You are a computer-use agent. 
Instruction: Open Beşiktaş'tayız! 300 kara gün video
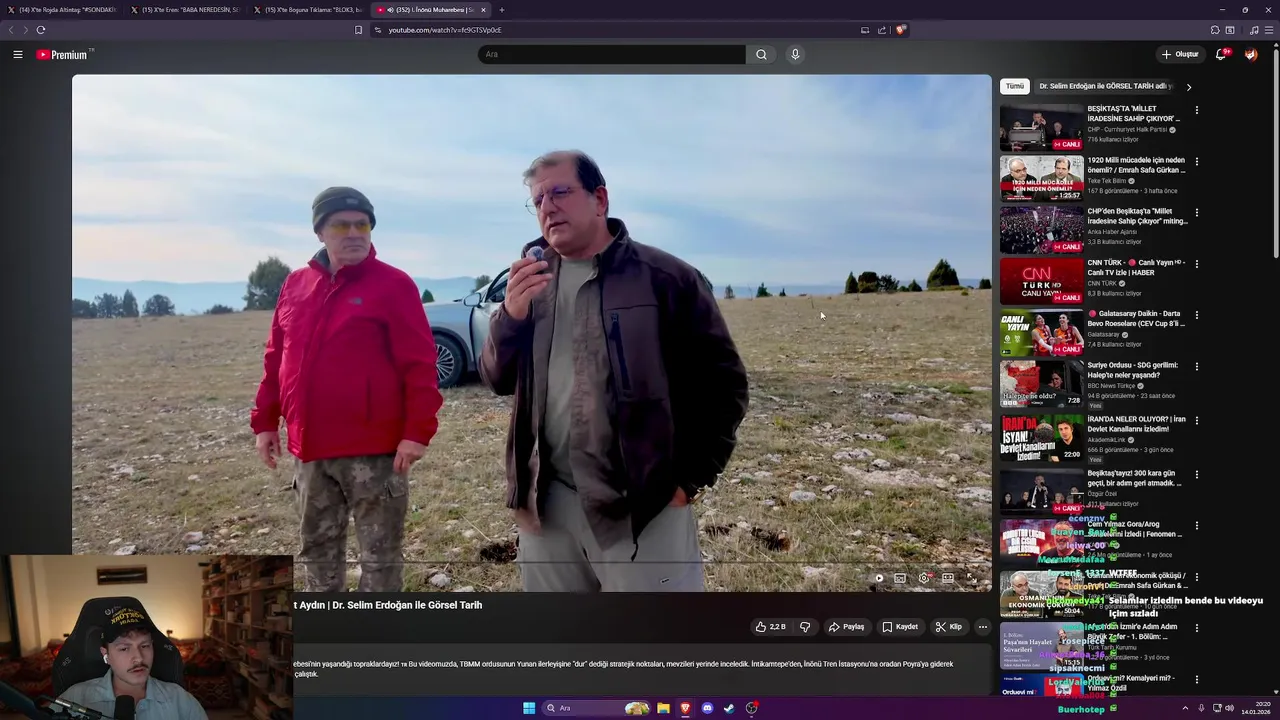[1041, 490]
